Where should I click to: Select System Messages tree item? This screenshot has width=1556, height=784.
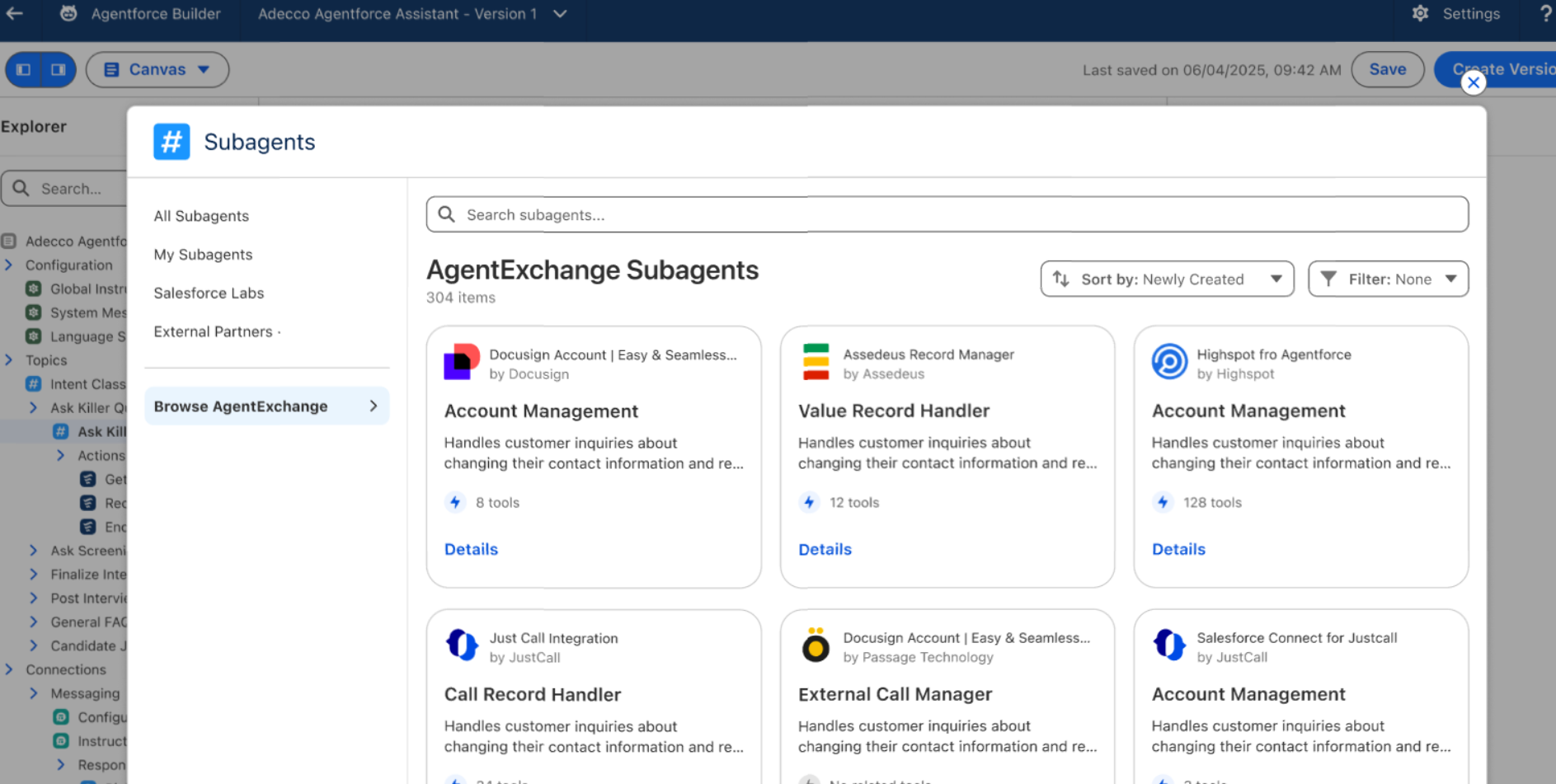point(88,312)
